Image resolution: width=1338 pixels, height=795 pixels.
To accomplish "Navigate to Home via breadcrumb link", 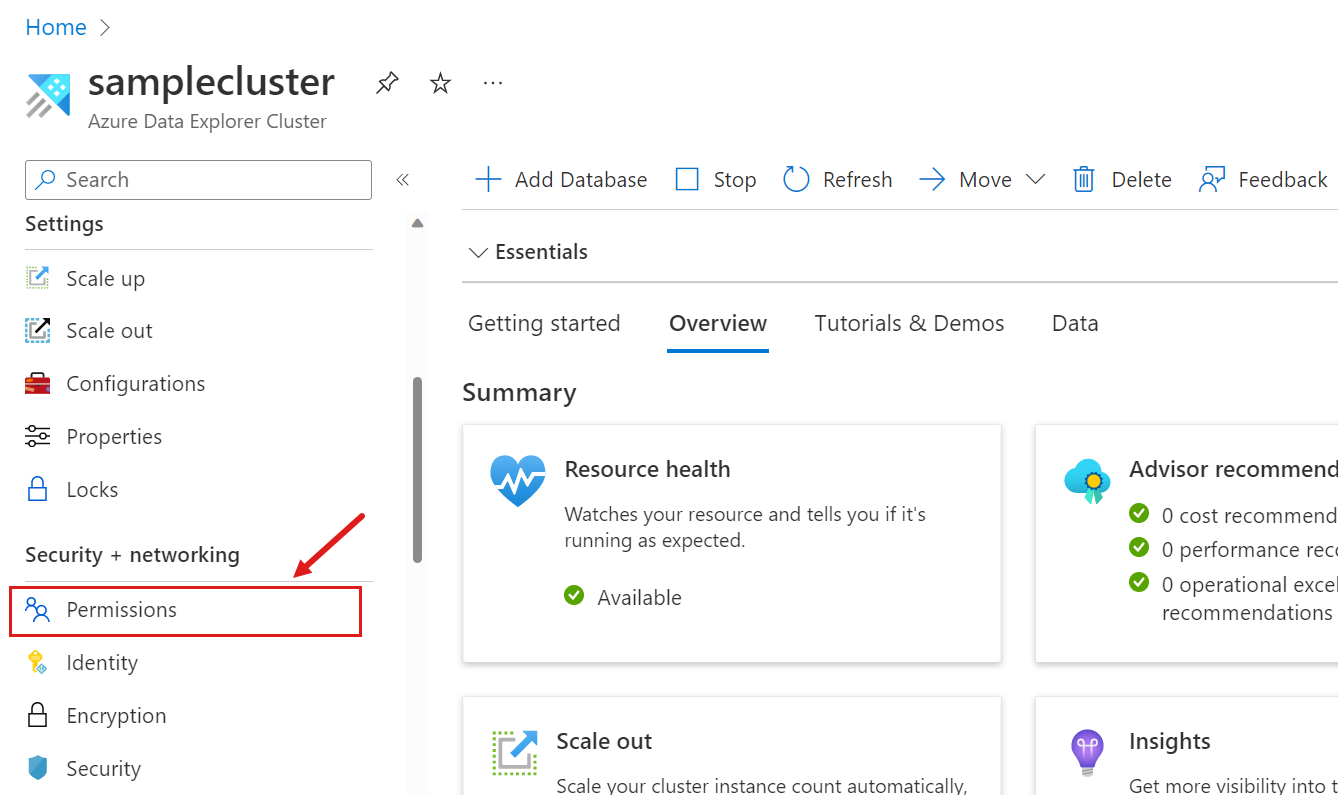I will click(x=55, y=27).
